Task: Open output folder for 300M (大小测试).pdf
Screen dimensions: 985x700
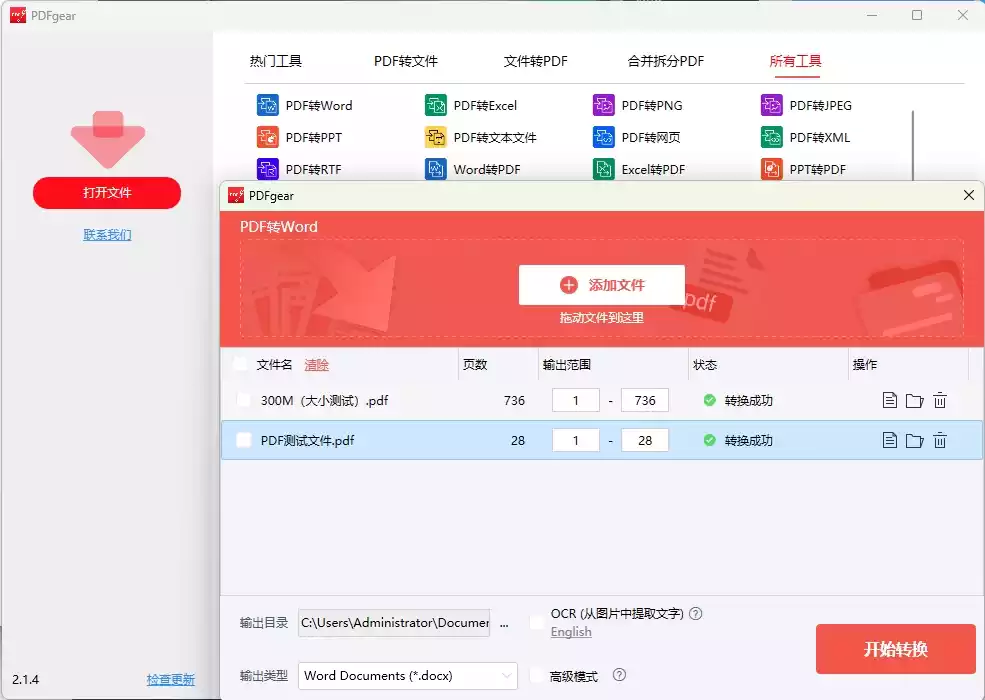Action: [x=914, y=399]
